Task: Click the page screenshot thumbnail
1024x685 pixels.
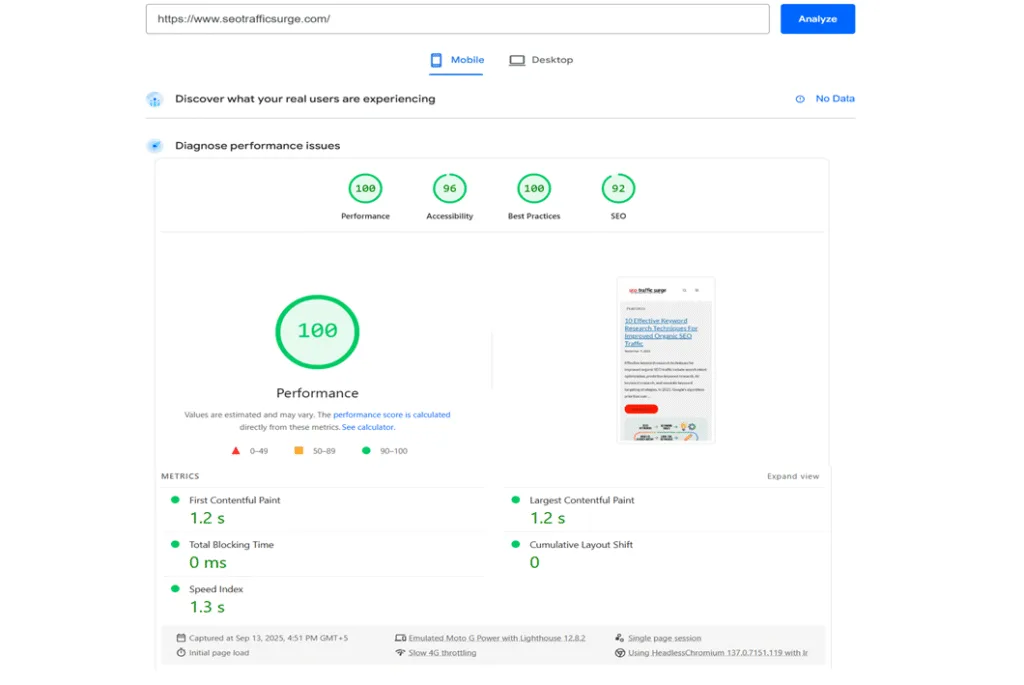Action: pos(665,360)
